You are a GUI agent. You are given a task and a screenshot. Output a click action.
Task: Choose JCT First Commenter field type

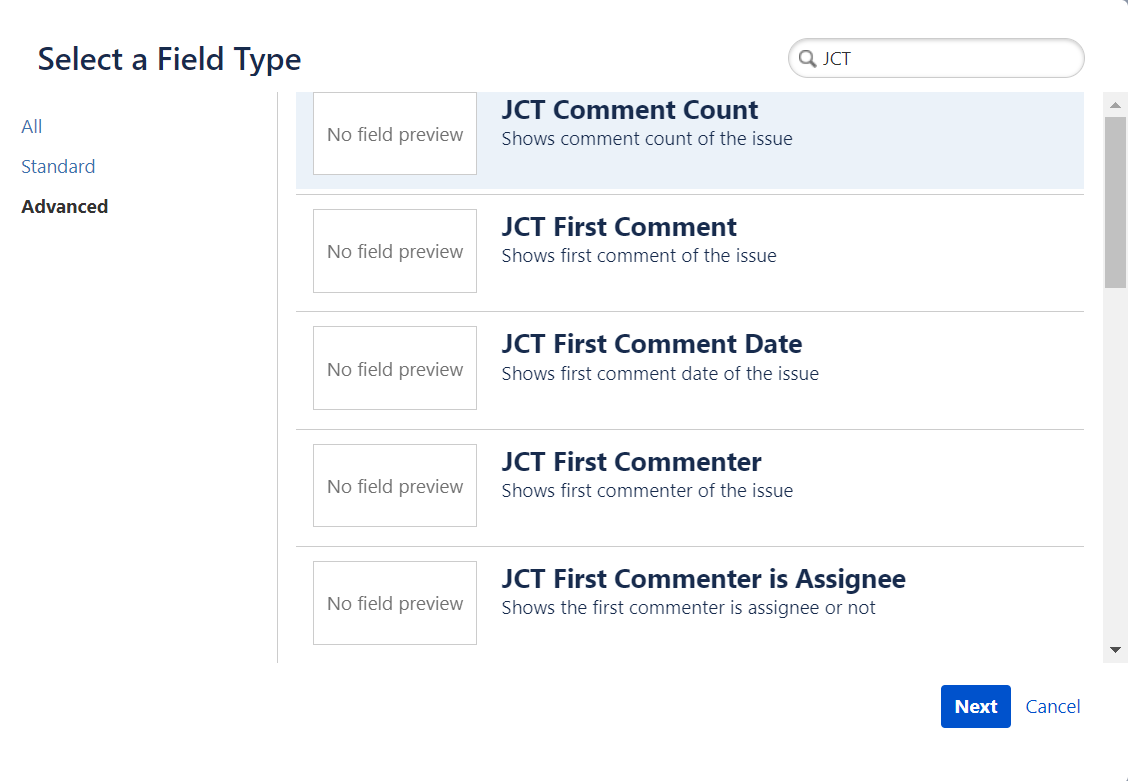[631, 462]
